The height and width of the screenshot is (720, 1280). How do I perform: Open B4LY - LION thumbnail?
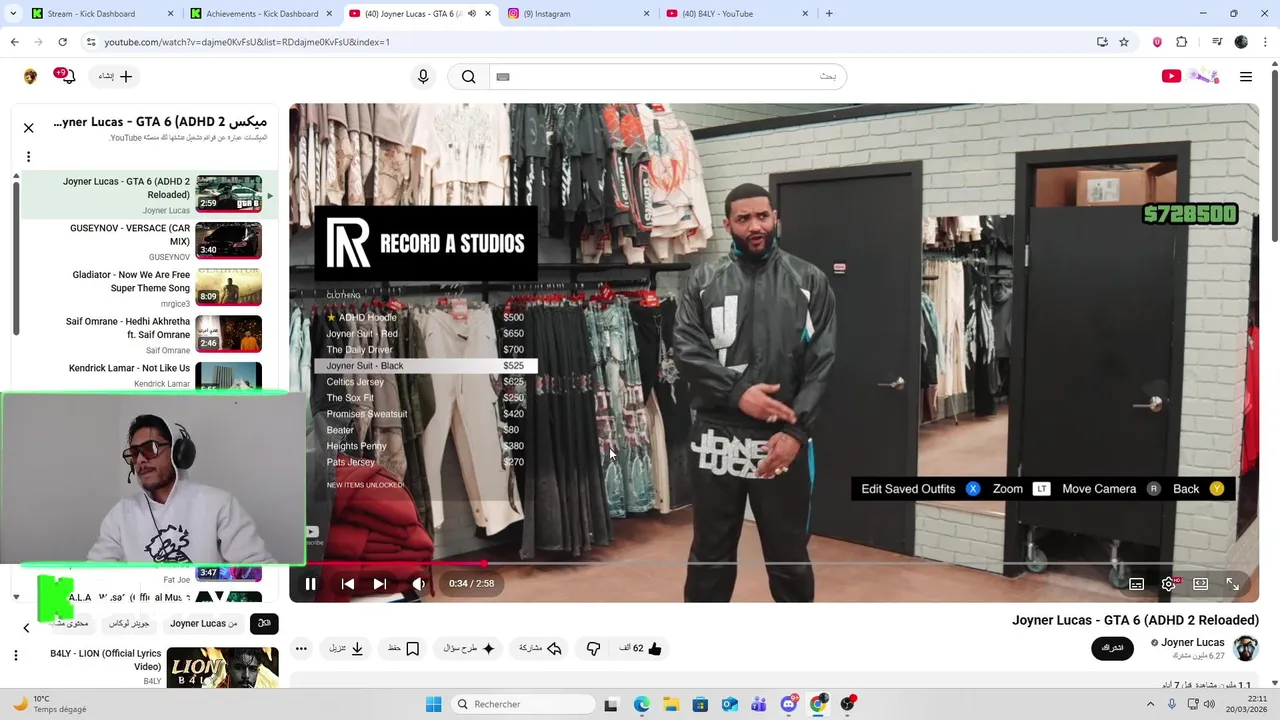tap(222, 668)
